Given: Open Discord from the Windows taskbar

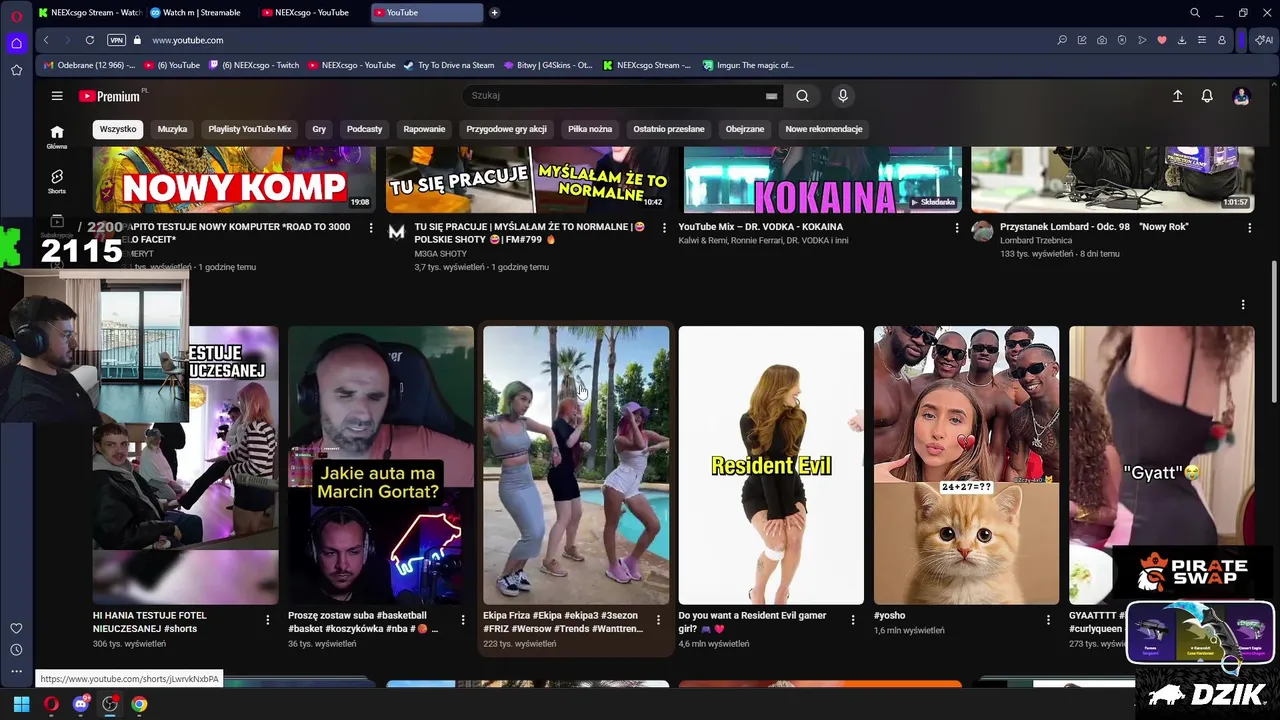Looking at the screenshot, I should [81, 704].
